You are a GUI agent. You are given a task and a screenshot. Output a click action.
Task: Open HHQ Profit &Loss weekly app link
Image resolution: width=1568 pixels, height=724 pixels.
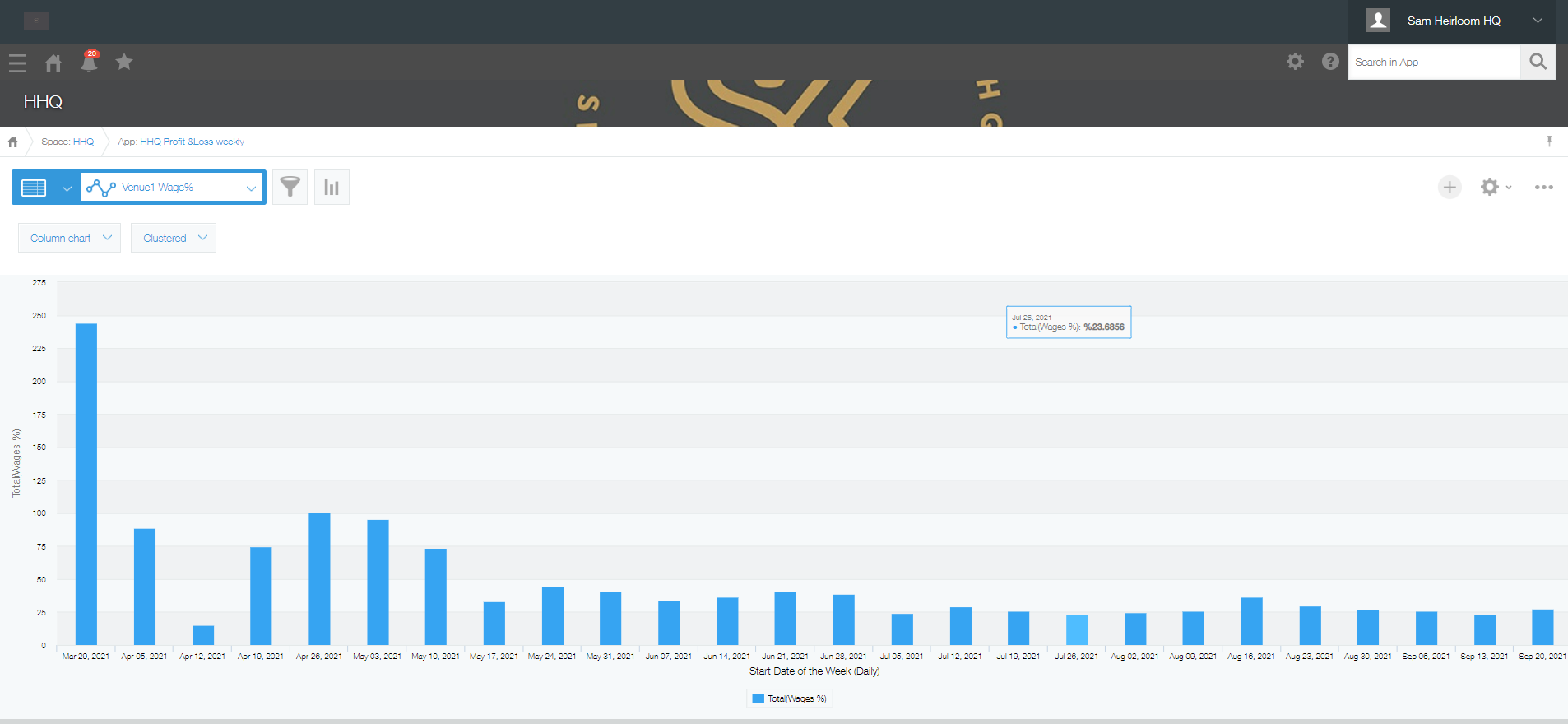click(191, 142)
